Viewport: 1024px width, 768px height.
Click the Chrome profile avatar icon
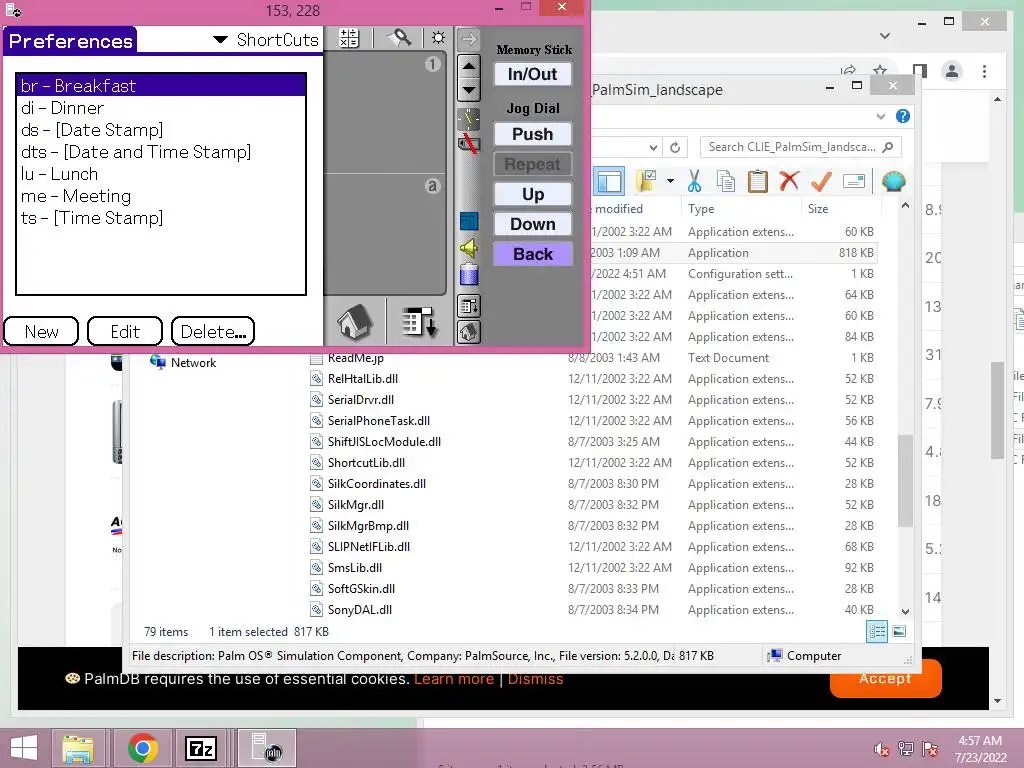952,71
